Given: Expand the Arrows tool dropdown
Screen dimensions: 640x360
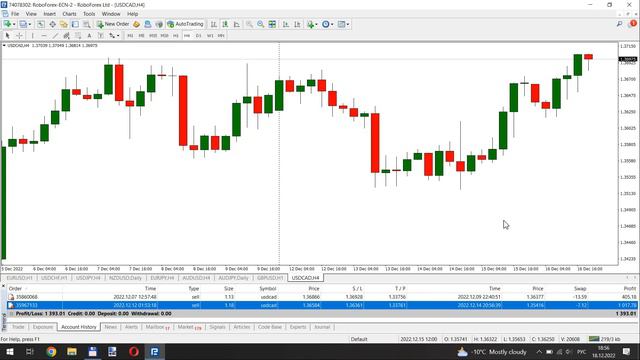Looking at the screenshot, I should (118, 36).
